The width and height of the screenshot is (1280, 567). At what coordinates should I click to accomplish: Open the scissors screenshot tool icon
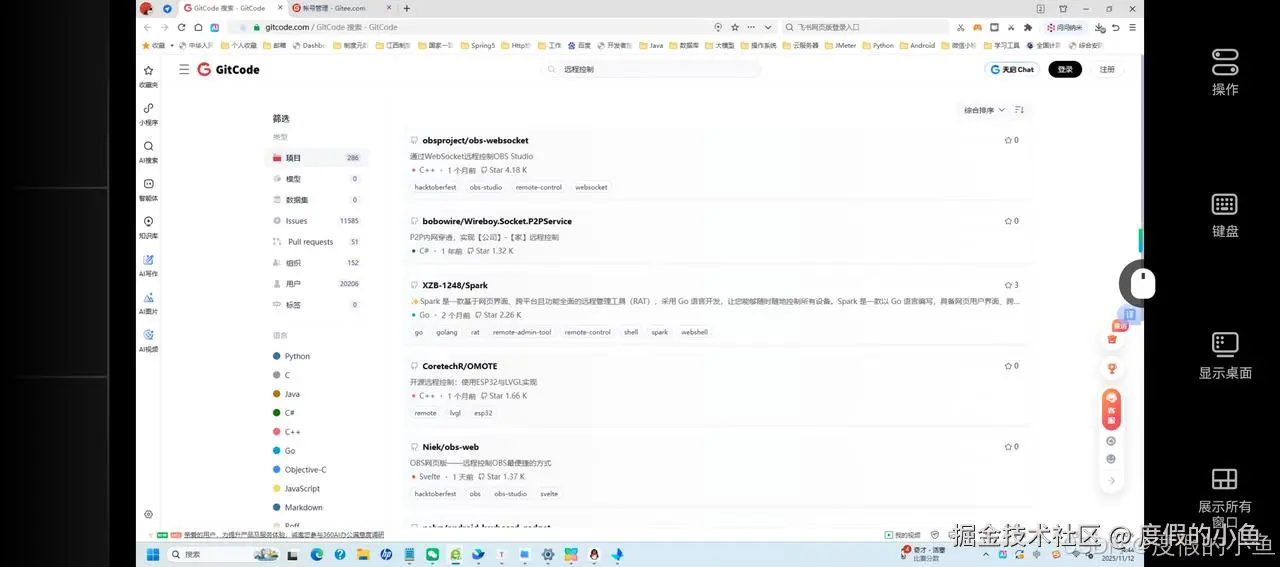[x=961, y=27]
